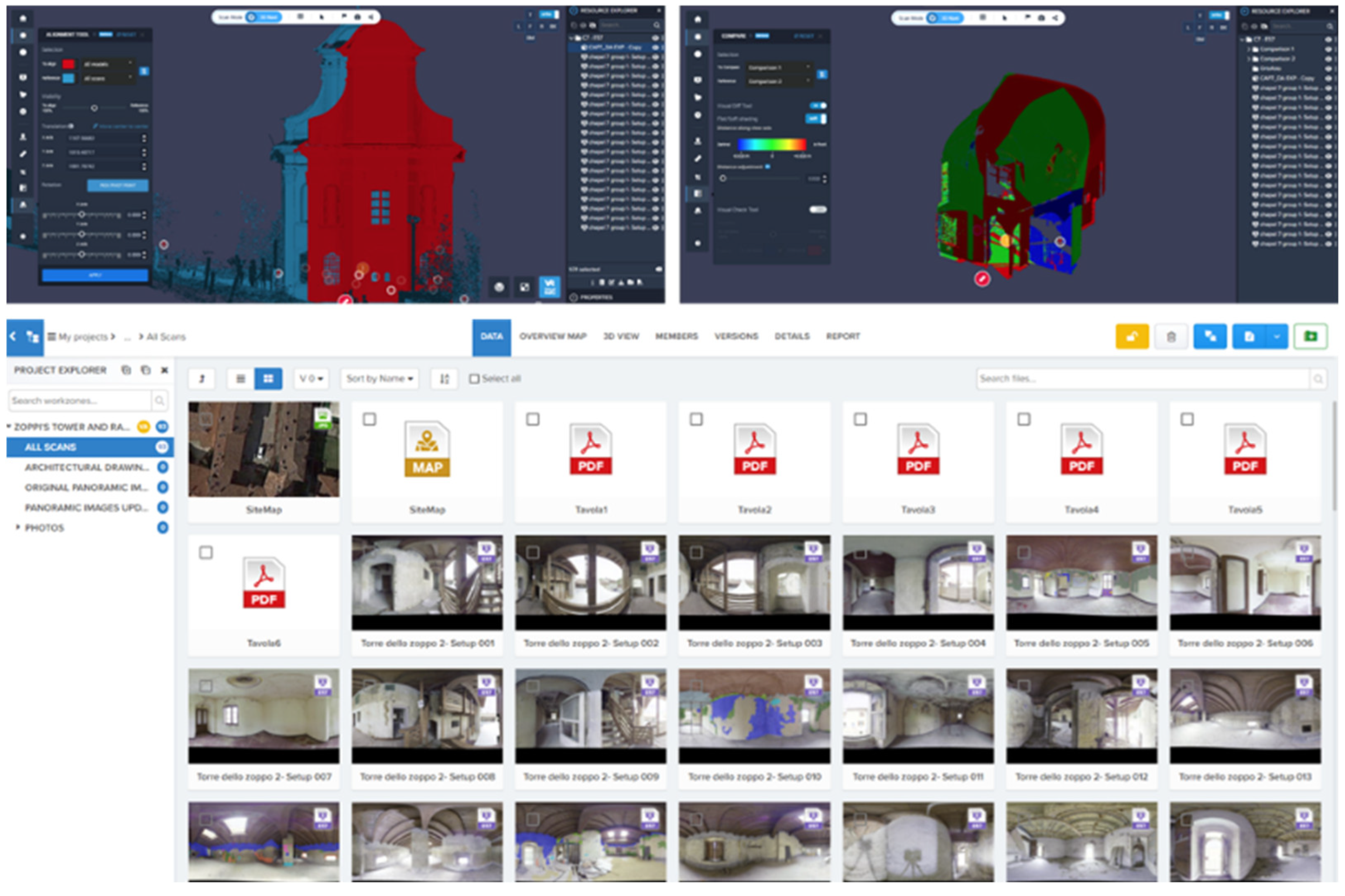Click the Search files input field
The width and height of the screenshot is (1345, 896).
(x=1142, y=379)
